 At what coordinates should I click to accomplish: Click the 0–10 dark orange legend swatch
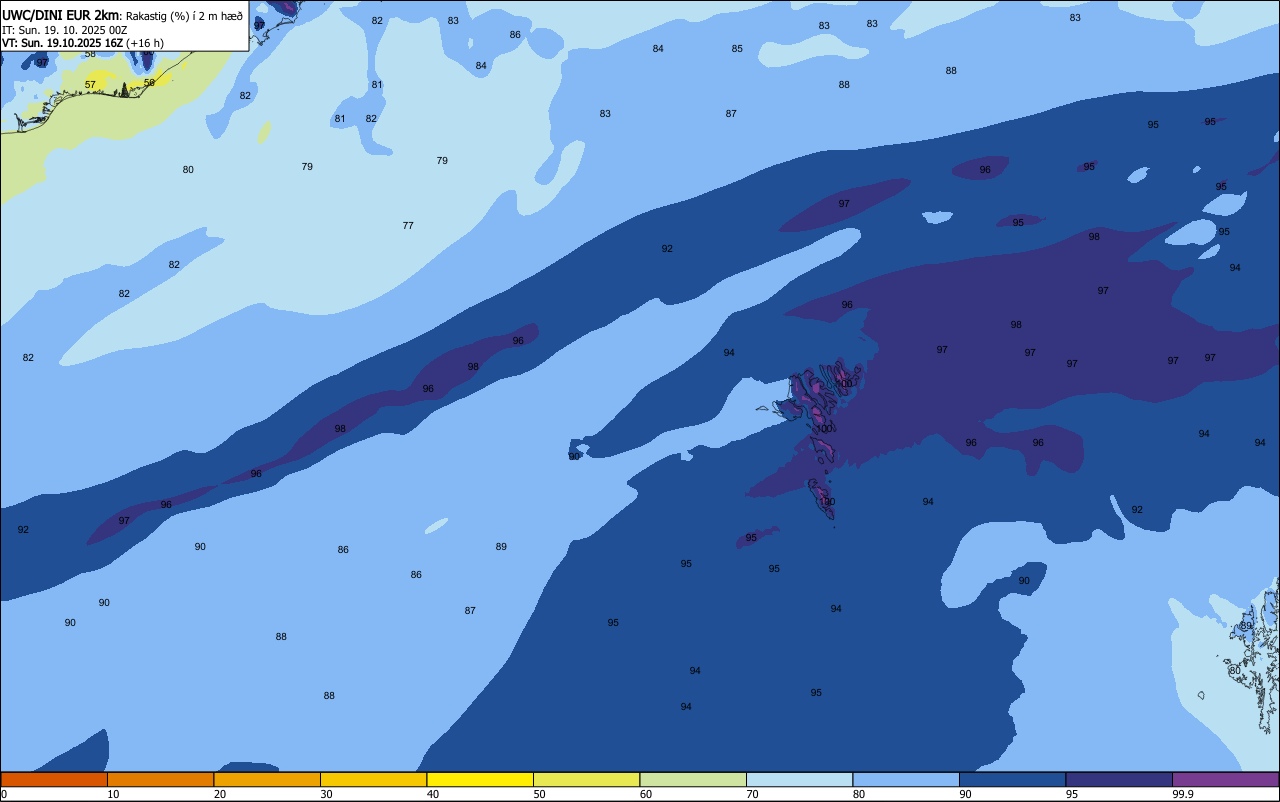(x=54, y=779)
